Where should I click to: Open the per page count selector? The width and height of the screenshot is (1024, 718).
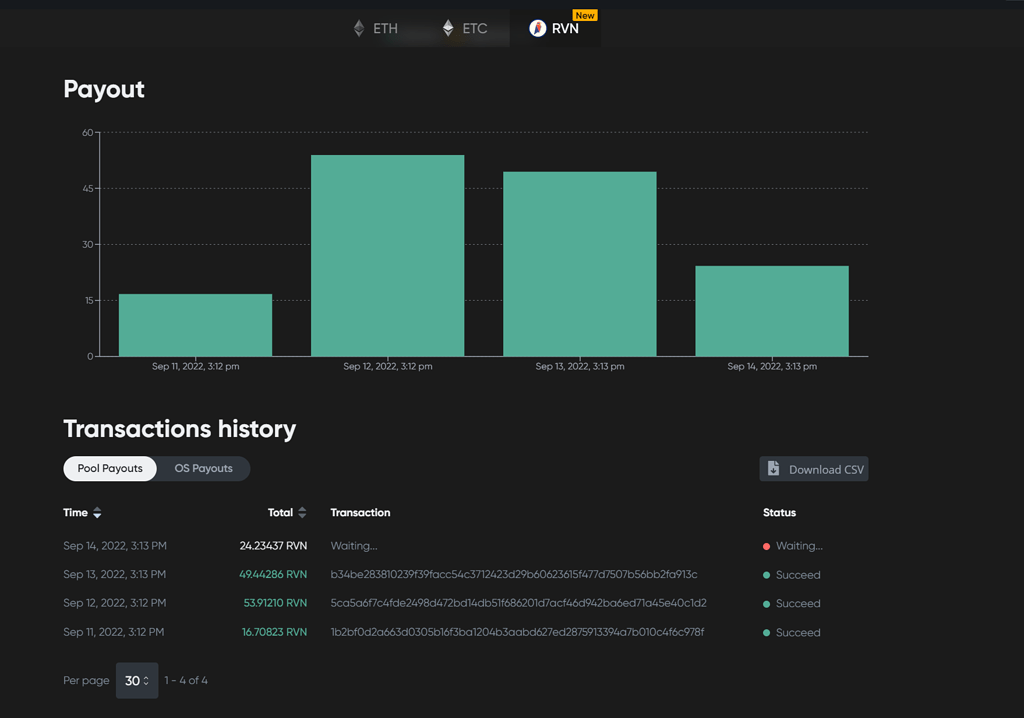tap(136, 680)
